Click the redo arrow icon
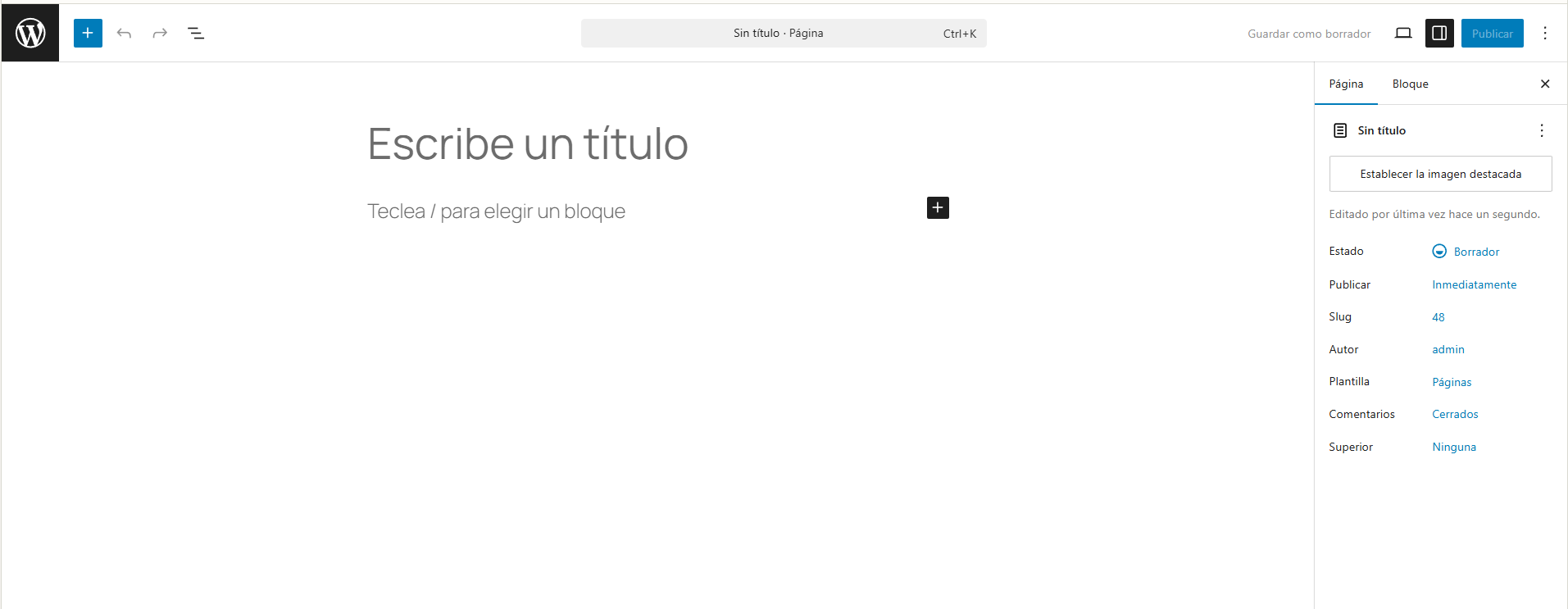Image resolution: width=1568 pixels, height=609 pixels. point(160,33)
